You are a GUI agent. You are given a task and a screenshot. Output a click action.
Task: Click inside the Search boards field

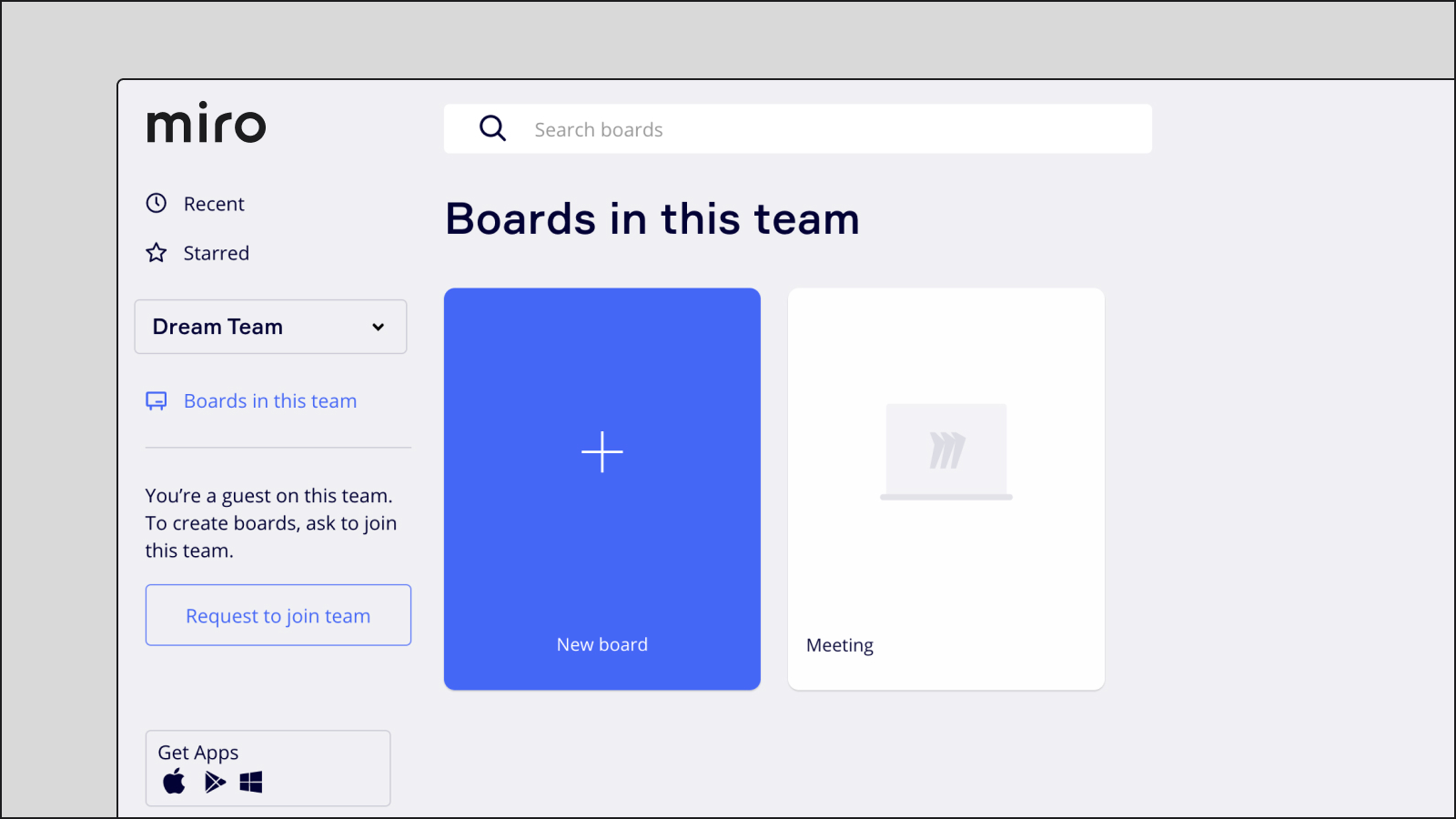tap(797, 128)
